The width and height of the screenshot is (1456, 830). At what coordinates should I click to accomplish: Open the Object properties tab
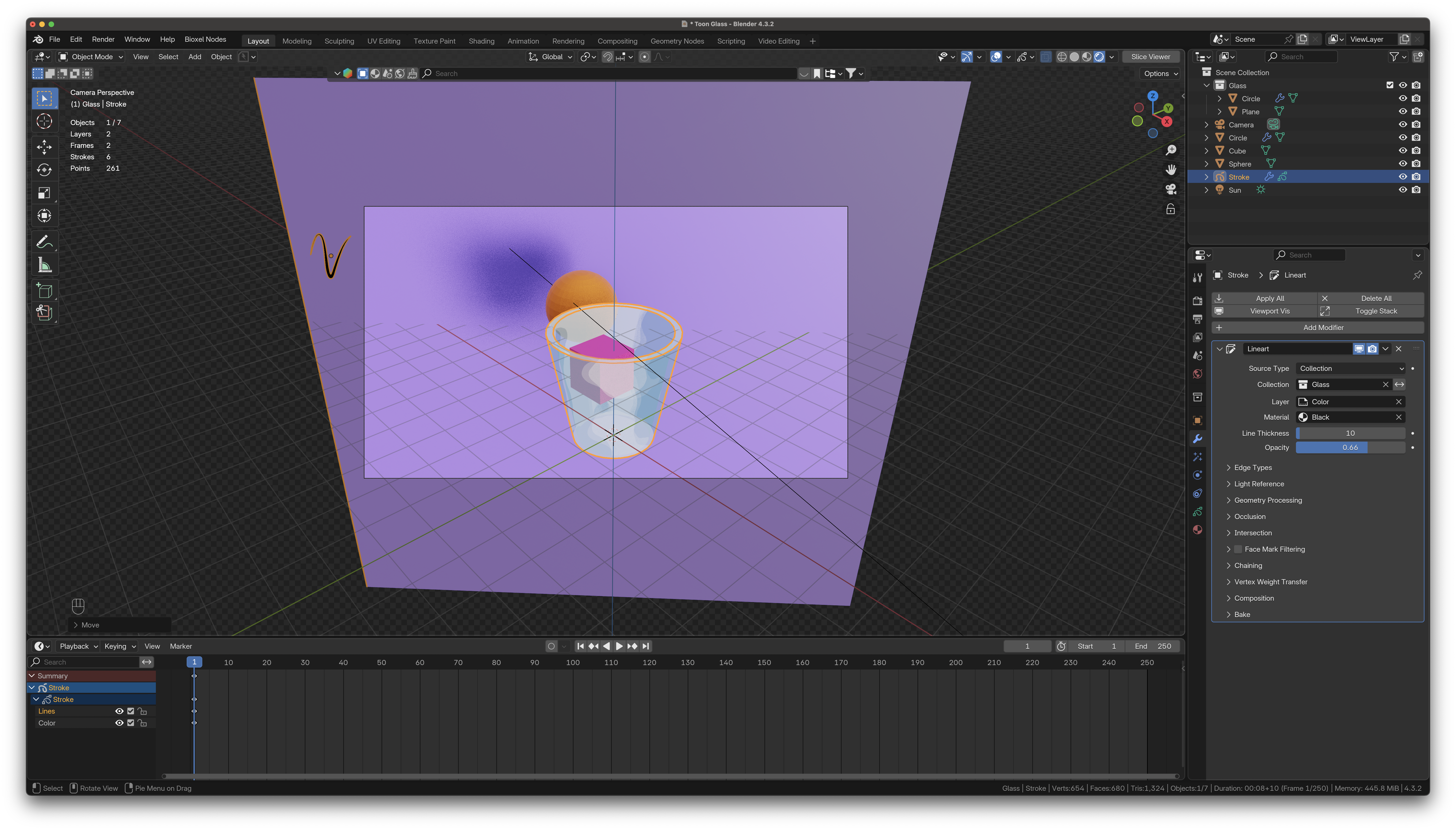(1197, 421)
